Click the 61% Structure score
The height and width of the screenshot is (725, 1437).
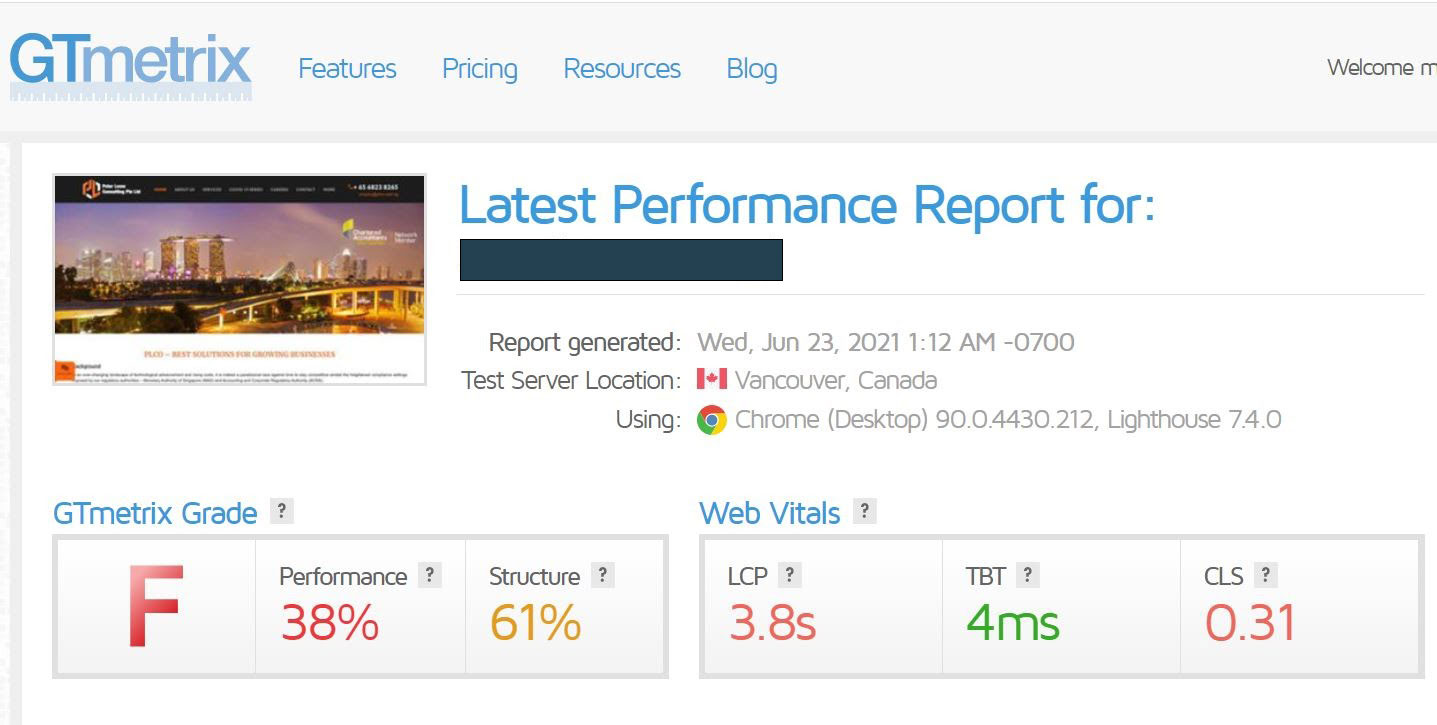[x=535, y=623]
